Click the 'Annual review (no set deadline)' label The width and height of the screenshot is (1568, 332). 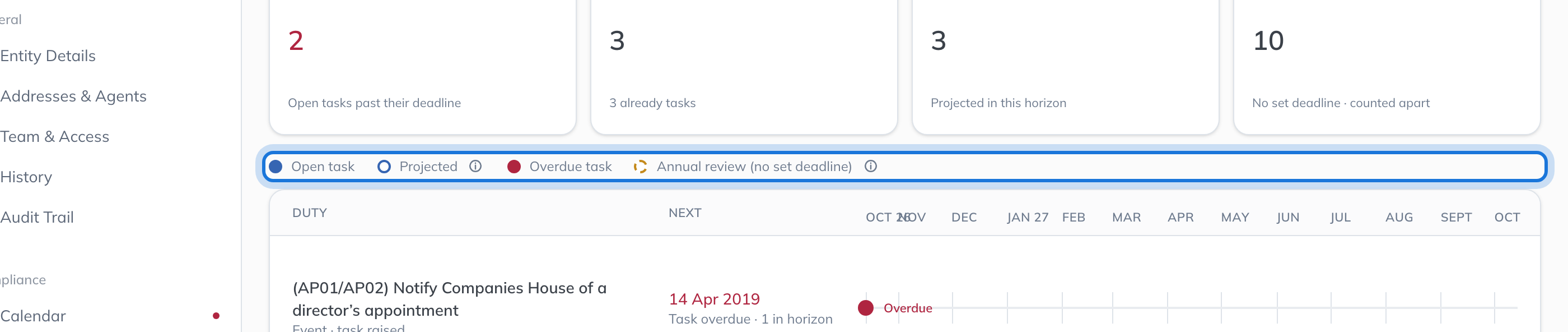click(x=754, y=167)
